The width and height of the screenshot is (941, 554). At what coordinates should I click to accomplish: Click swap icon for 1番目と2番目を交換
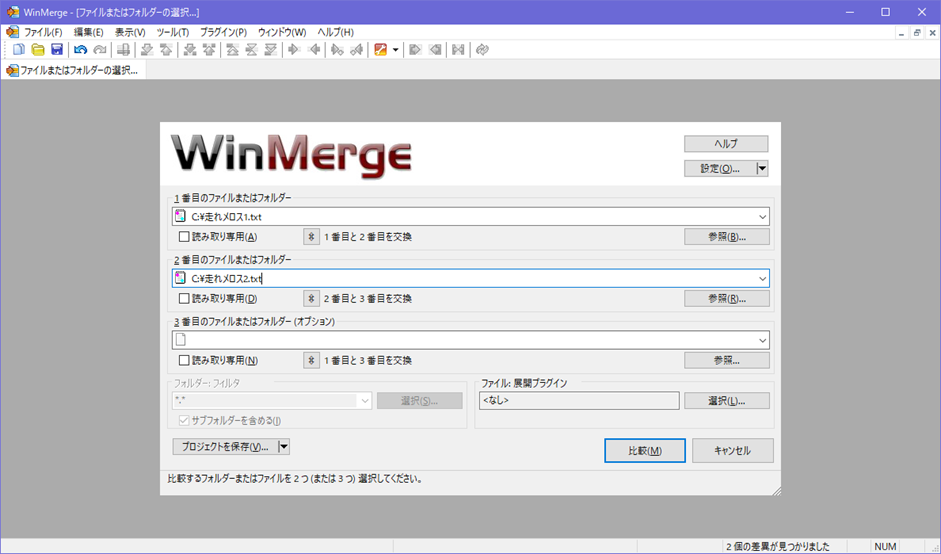[311, 236]
